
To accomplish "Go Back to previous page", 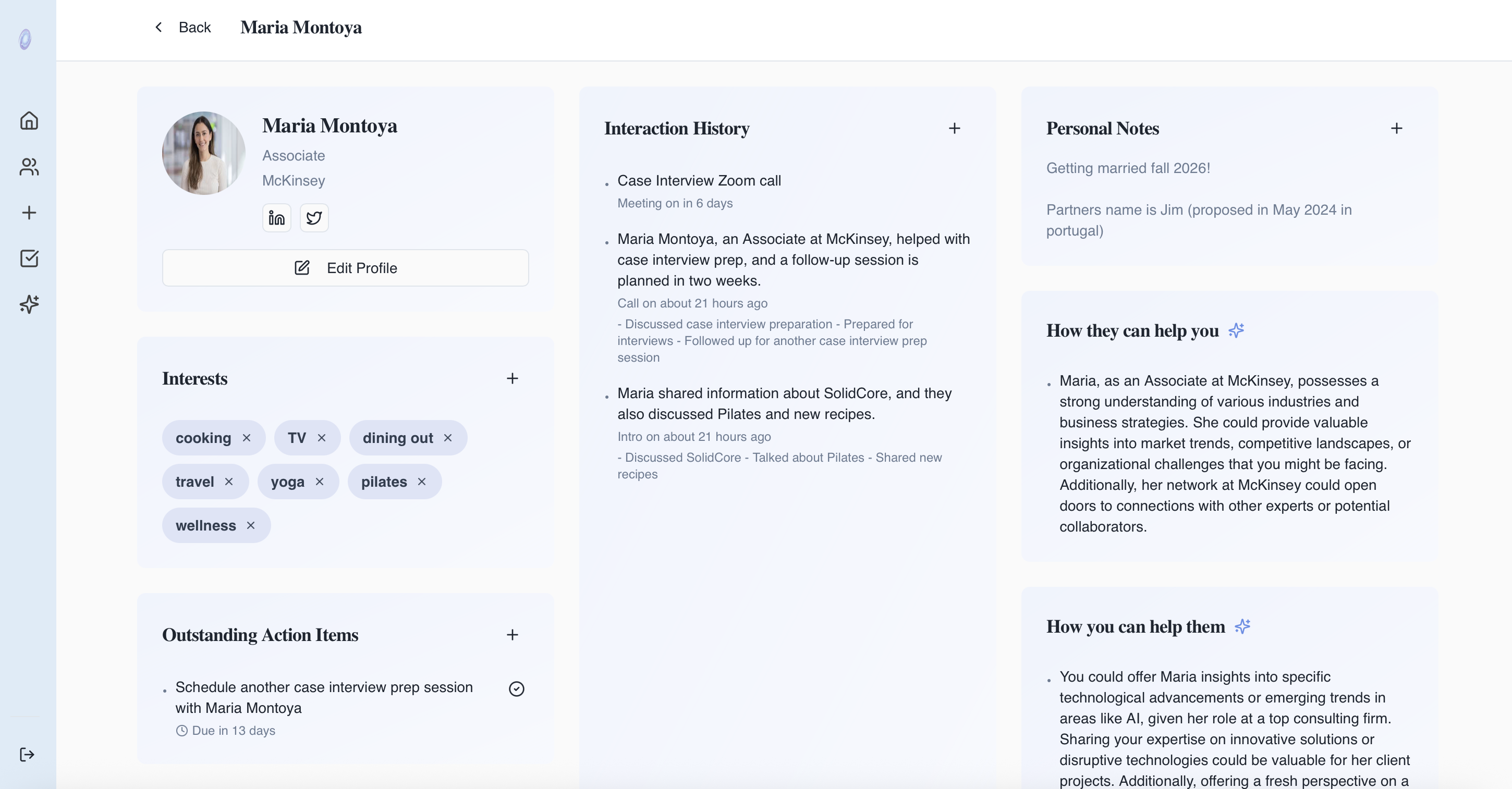I will [183, 28].
